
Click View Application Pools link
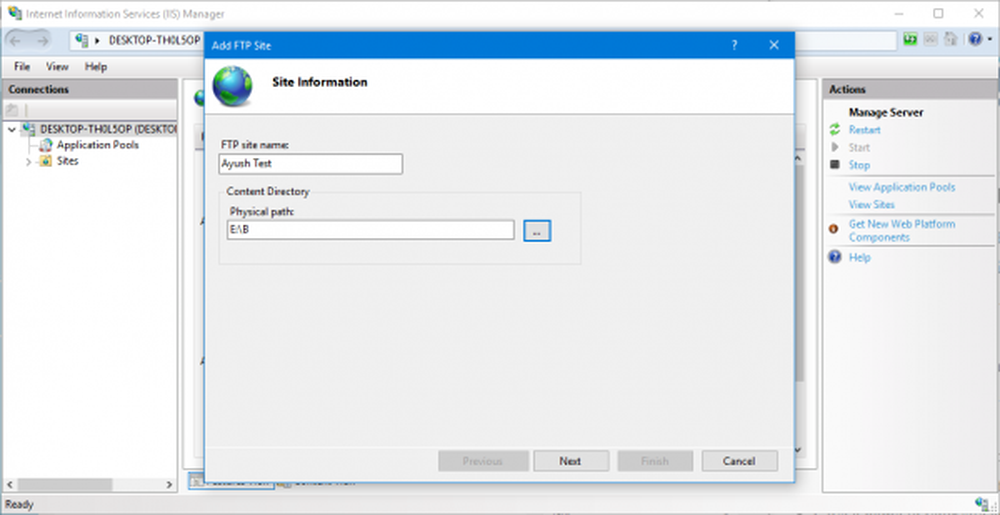click(901, 187)
